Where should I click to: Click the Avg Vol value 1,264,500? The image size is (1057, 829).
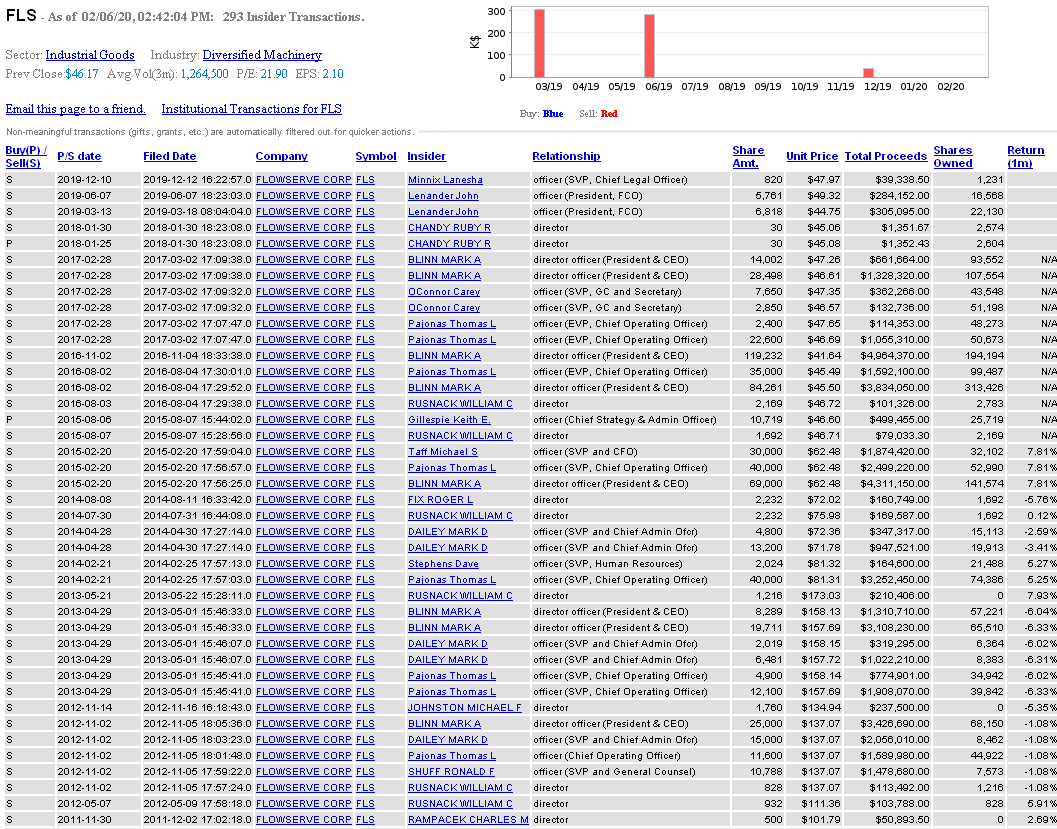point(204,73)
